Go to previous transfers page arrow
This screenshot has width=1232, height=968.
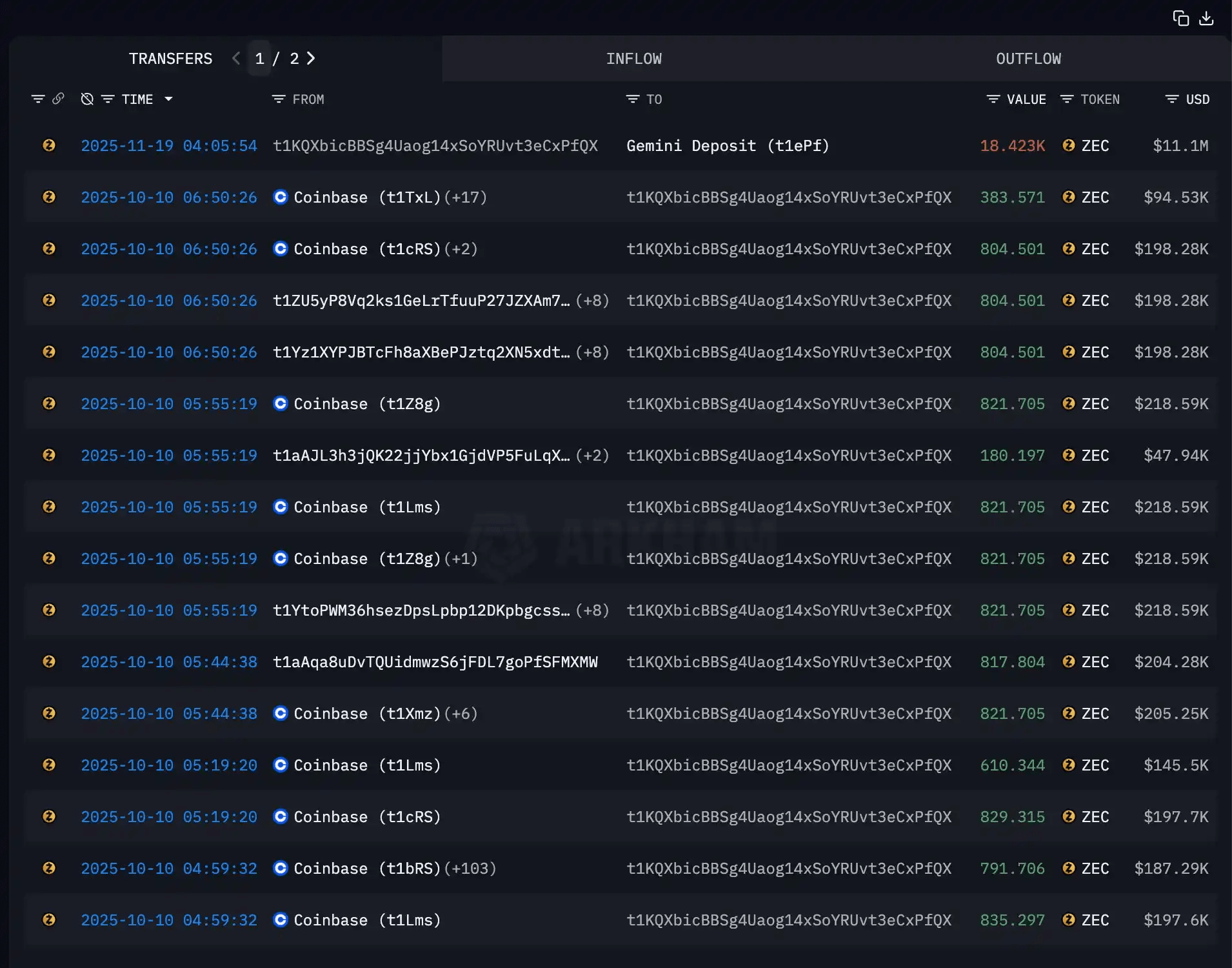[236, 59]
